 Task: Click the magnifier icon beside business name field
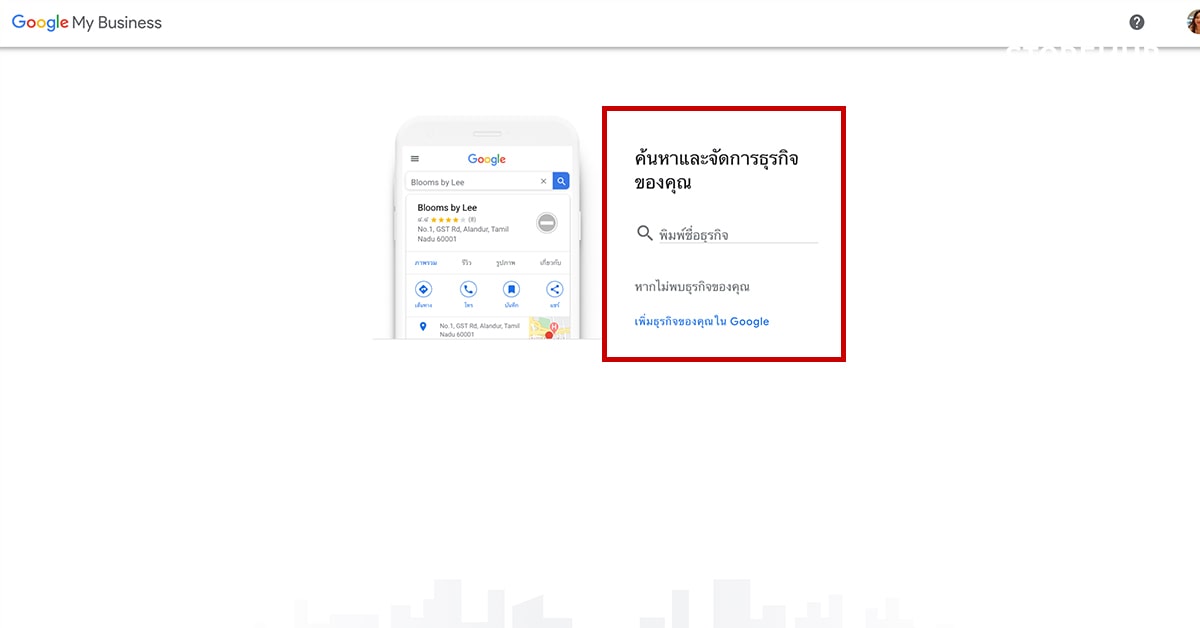[x=645, y=234]
